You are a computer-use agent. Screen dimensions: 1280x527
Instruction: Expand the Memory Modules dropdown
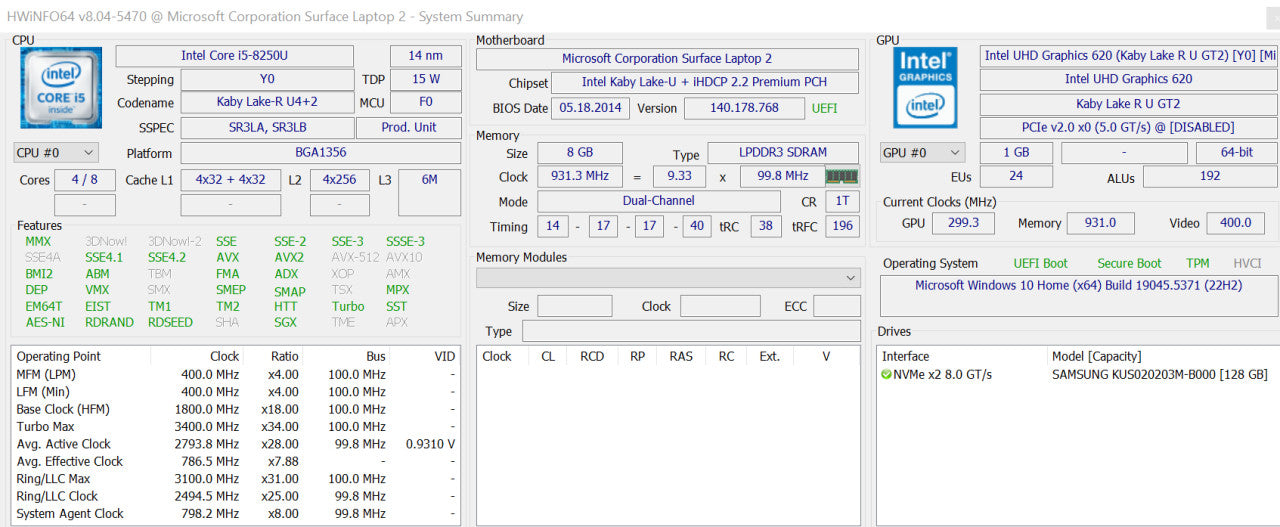tap(668, 277)
